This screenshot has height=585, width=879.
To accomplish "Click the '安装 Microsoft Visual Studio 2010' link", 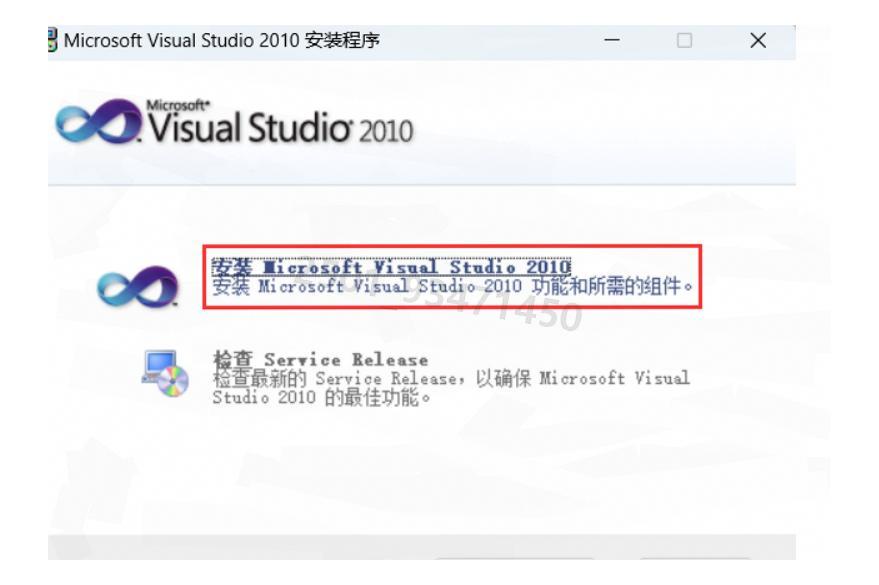I will click(x=391, y=267).
